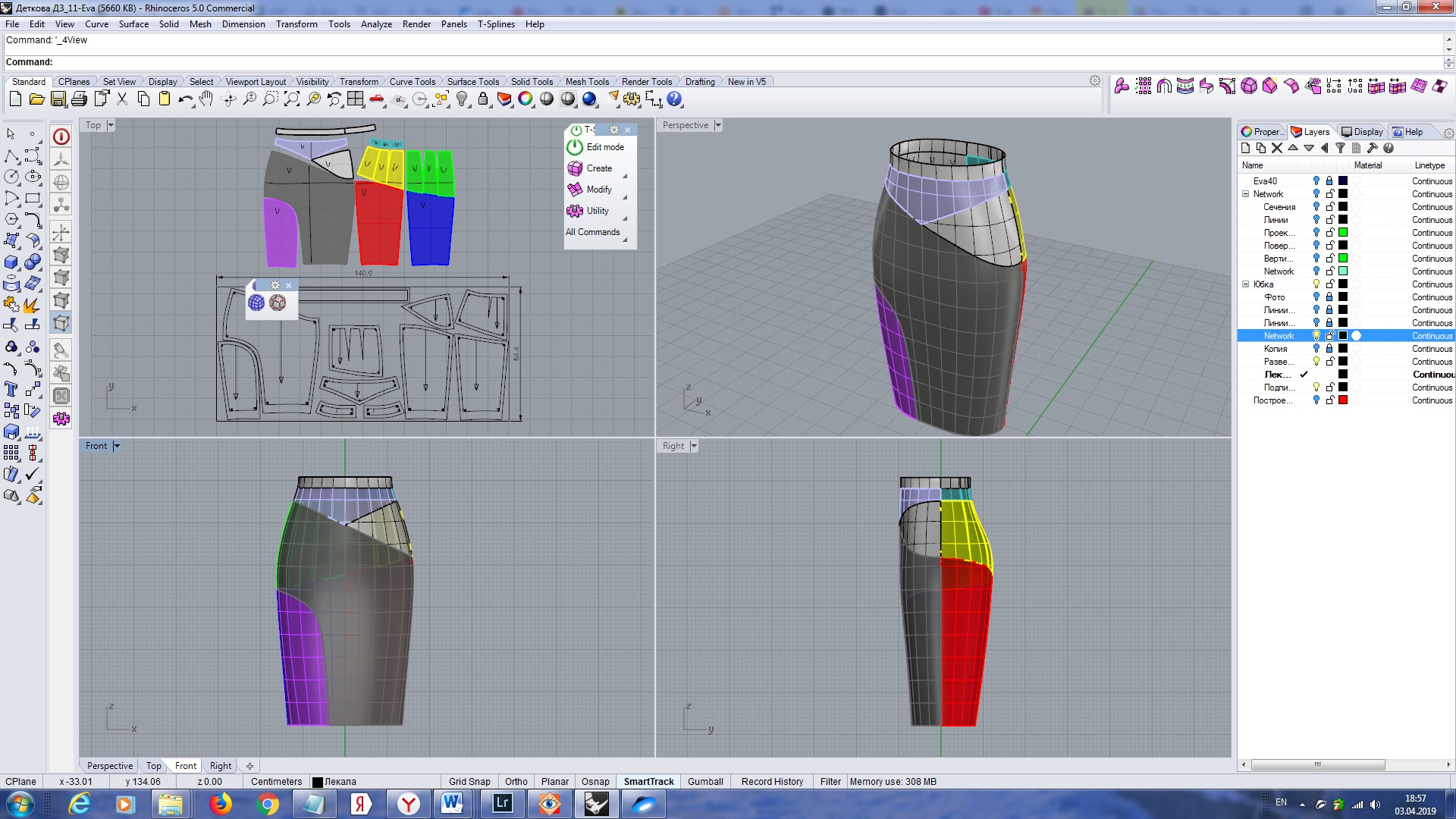Click the Options gear icon in the toolbar
Image resolution: width=1456 pixels, height=819 pixels.
click(632, 99)
